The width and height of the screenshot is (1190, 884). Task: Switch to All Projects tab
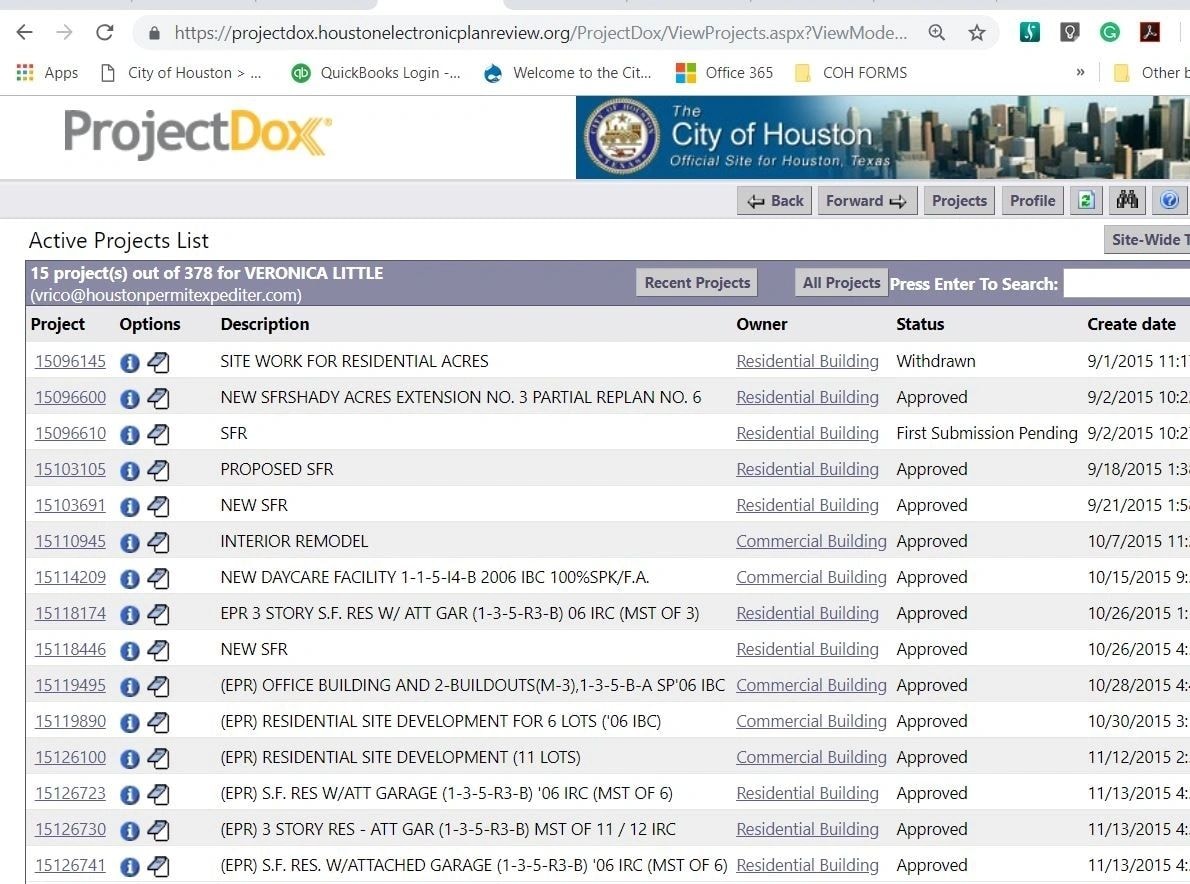coord(841,283)
